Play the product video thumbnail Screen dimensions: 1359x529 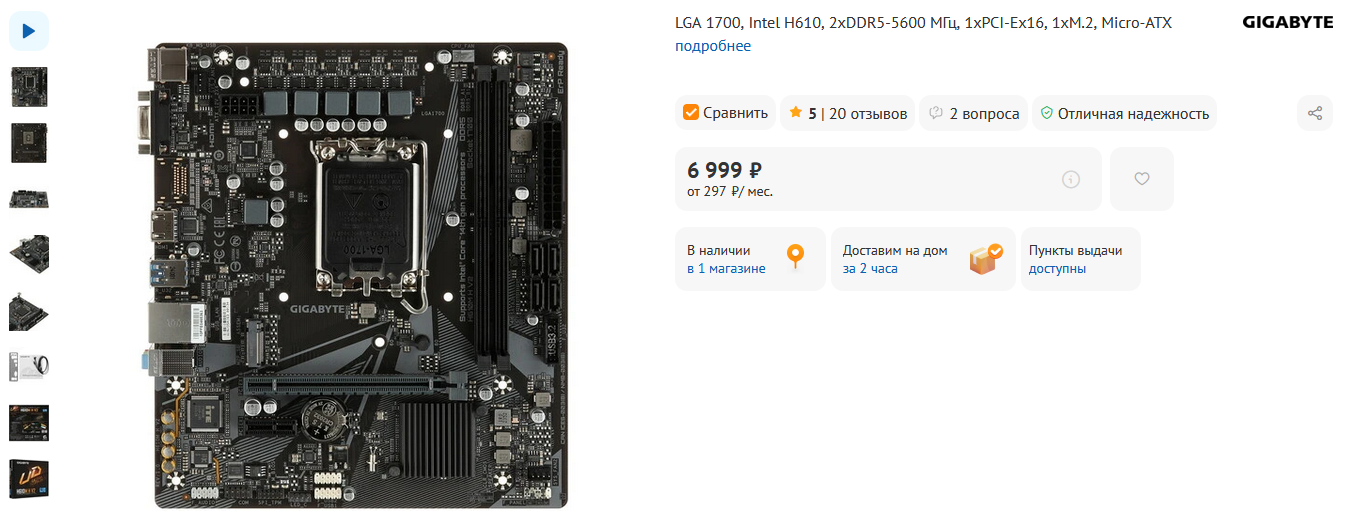[x=29, y=31]
